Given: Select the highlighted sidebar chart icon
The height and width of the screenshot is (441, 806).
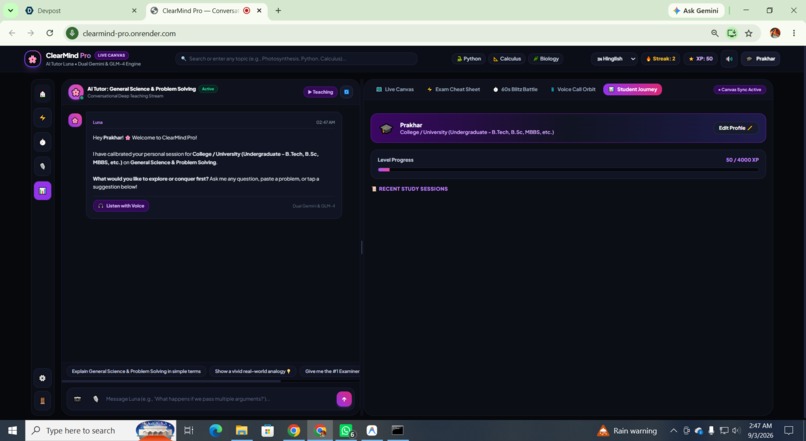Looking at the screenshot, I should [43, 191].
